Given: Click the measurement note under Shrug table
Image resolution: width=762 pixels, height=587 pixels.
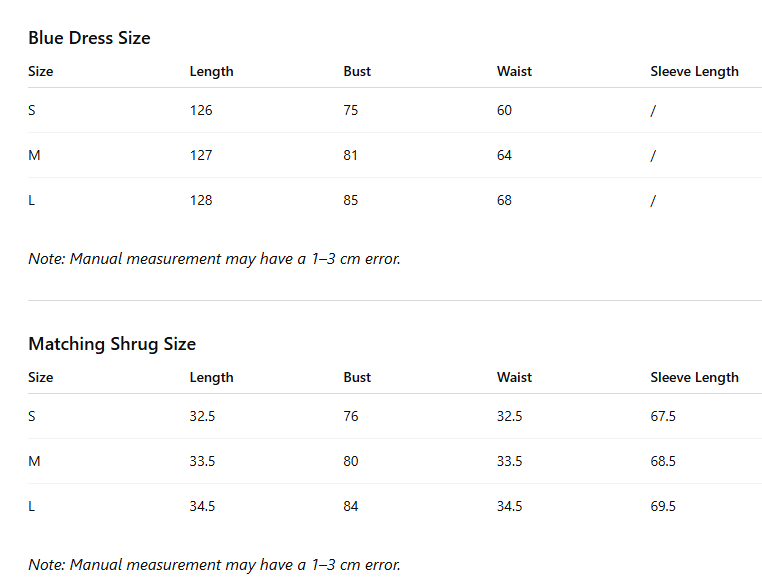Looking at the screenshot, I should click(x=214, y=565).
